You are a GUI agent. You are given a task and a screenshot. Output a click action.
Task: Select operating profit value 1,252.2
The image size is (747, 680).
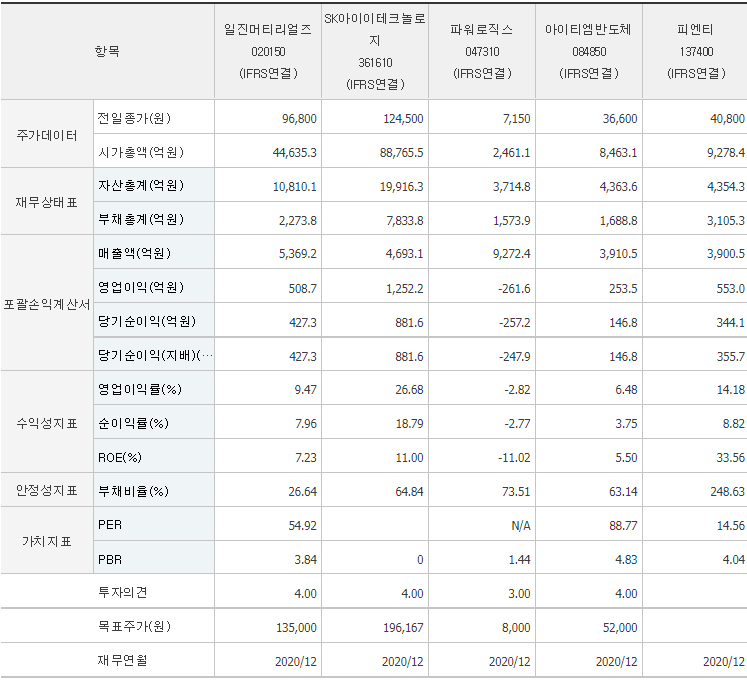coord(404,288)
